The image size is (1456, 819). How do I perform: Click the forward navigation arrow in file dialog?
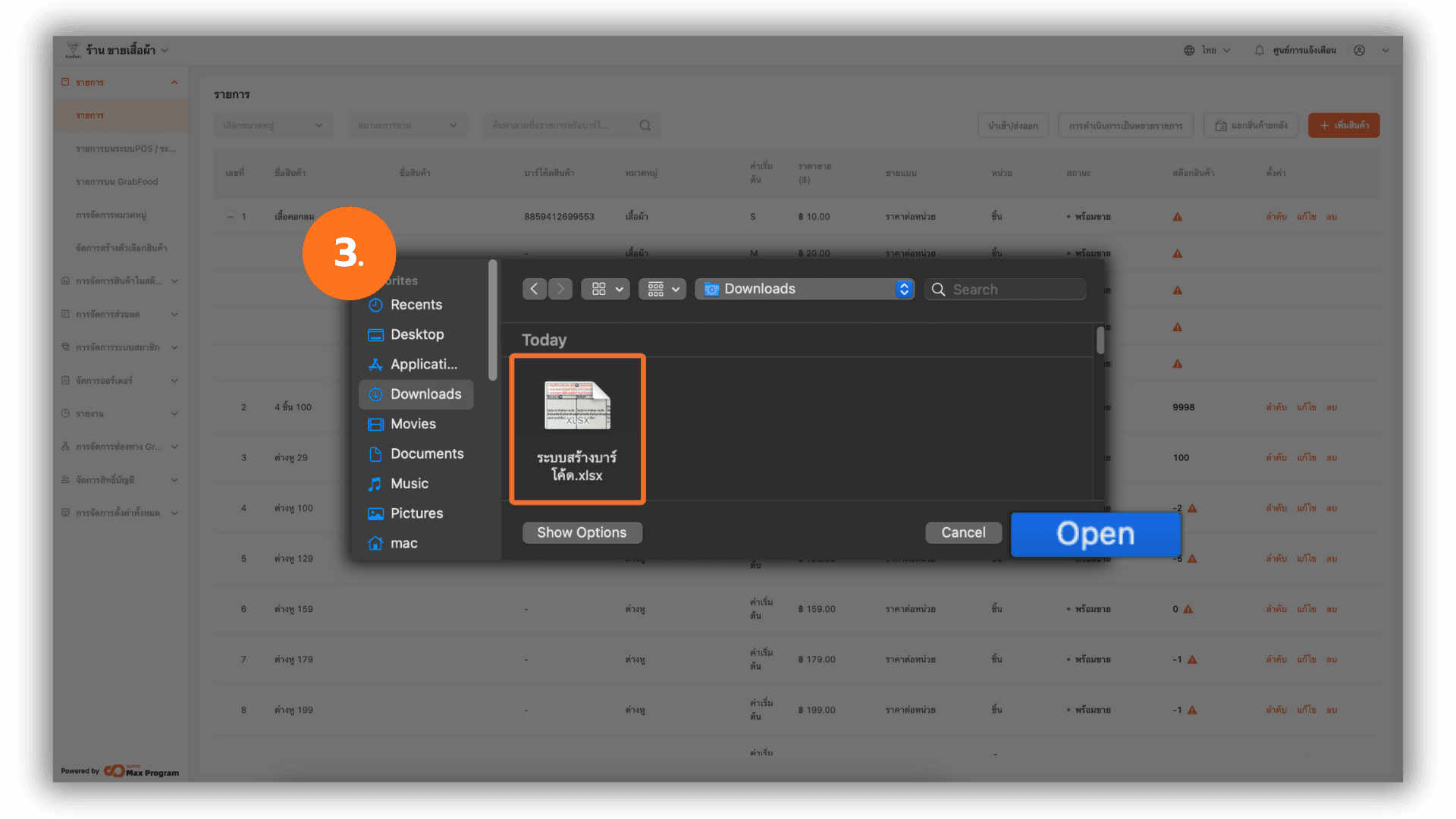pos(560,289)
